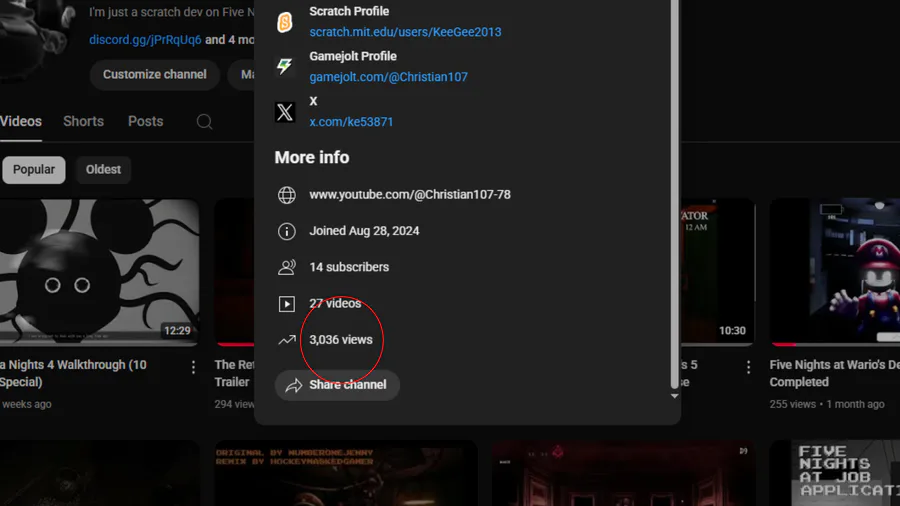Click the info icon next to Joined date
The height and width of the screenshot is (506, 900).
tap(286, 231)
